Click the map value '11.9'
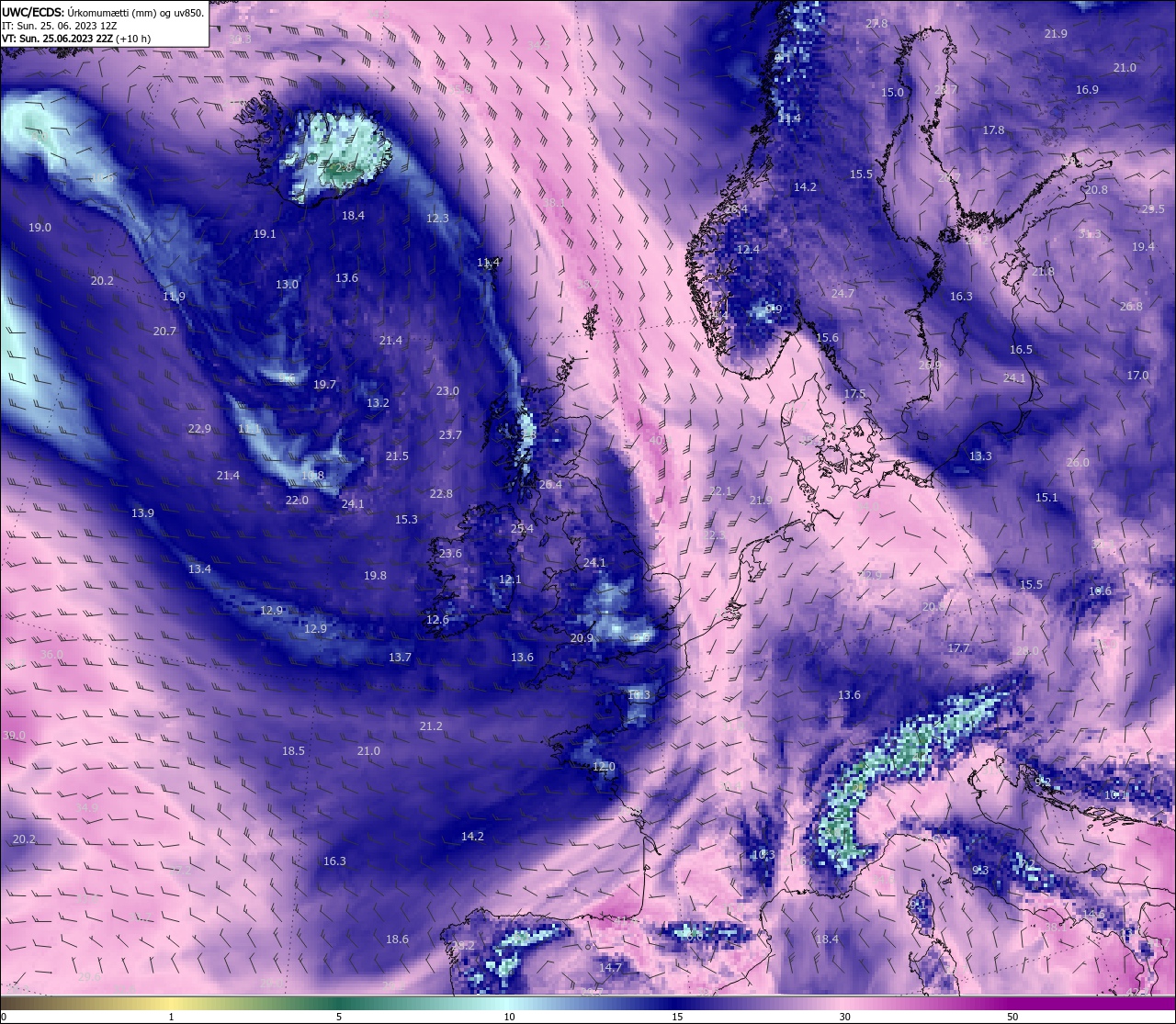The height and width of the screenshot is (1024, 1176). pos(174,296)
